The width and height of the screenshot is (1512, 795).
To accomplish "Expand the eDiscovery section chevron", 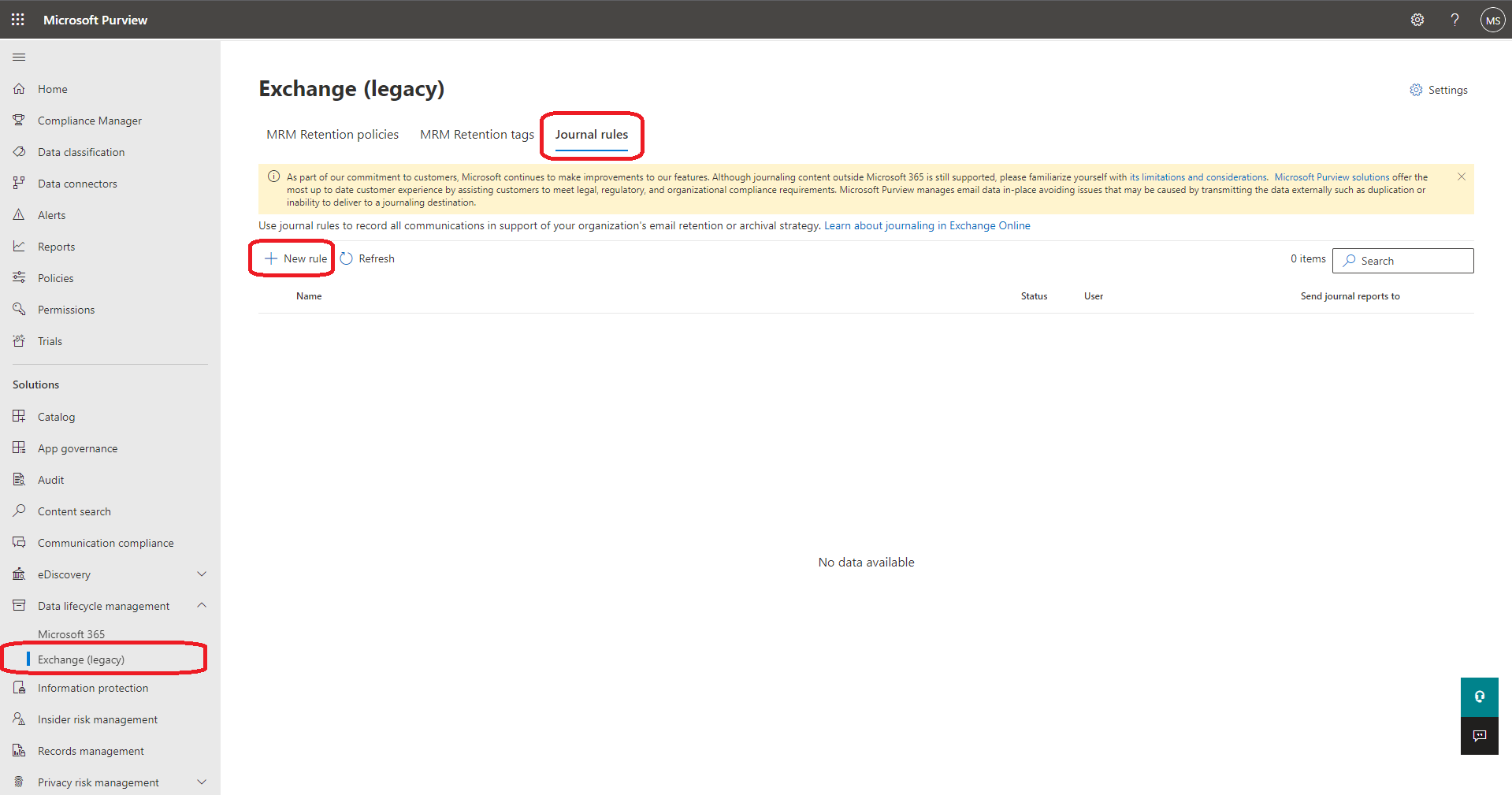I will (202, 574).
